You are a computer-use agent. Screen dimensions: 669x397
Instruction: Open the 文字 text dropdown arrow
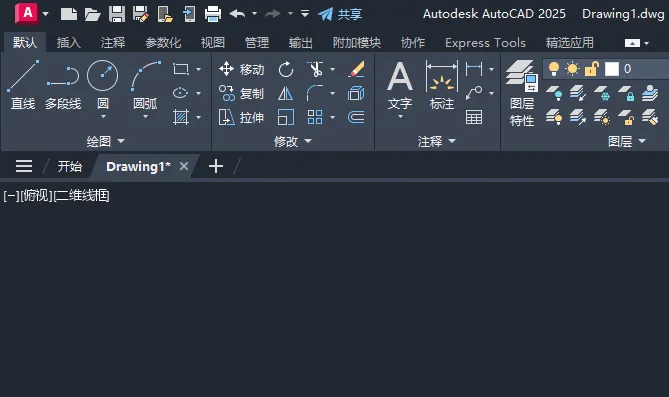400,117
